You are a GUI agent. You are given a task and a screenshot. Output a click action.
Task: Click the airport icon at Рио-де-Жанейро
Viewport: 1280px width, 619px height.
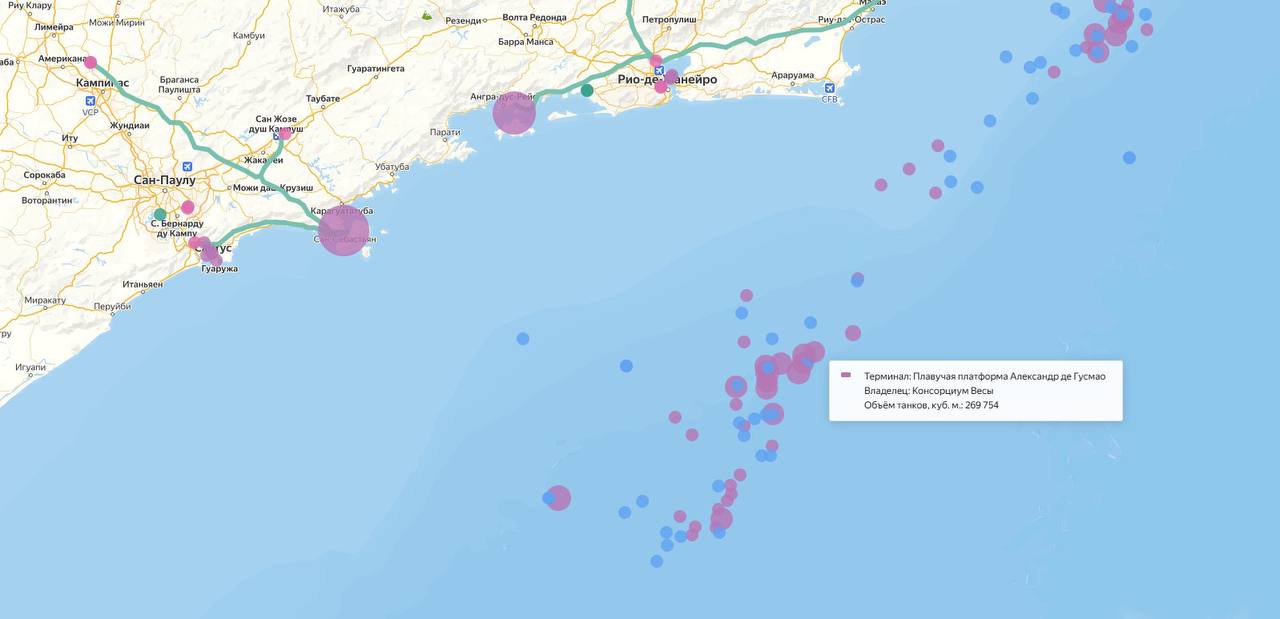(x=659, y=69)
